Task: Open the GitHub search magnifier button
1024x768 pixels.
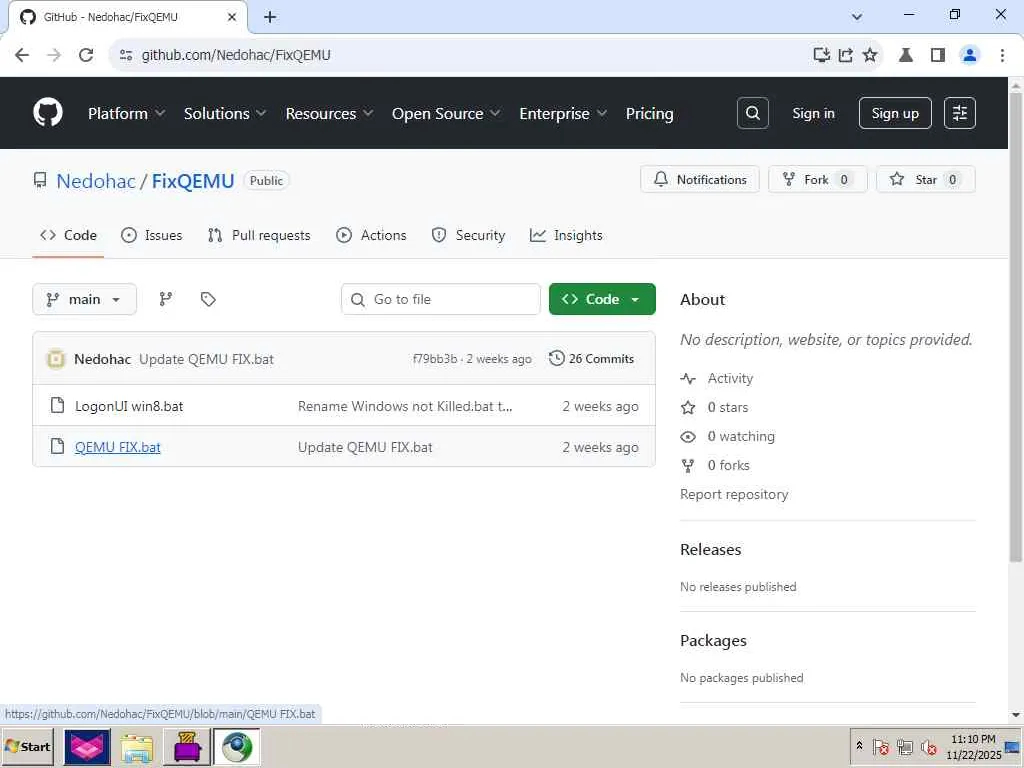Action: click(752, 113)
